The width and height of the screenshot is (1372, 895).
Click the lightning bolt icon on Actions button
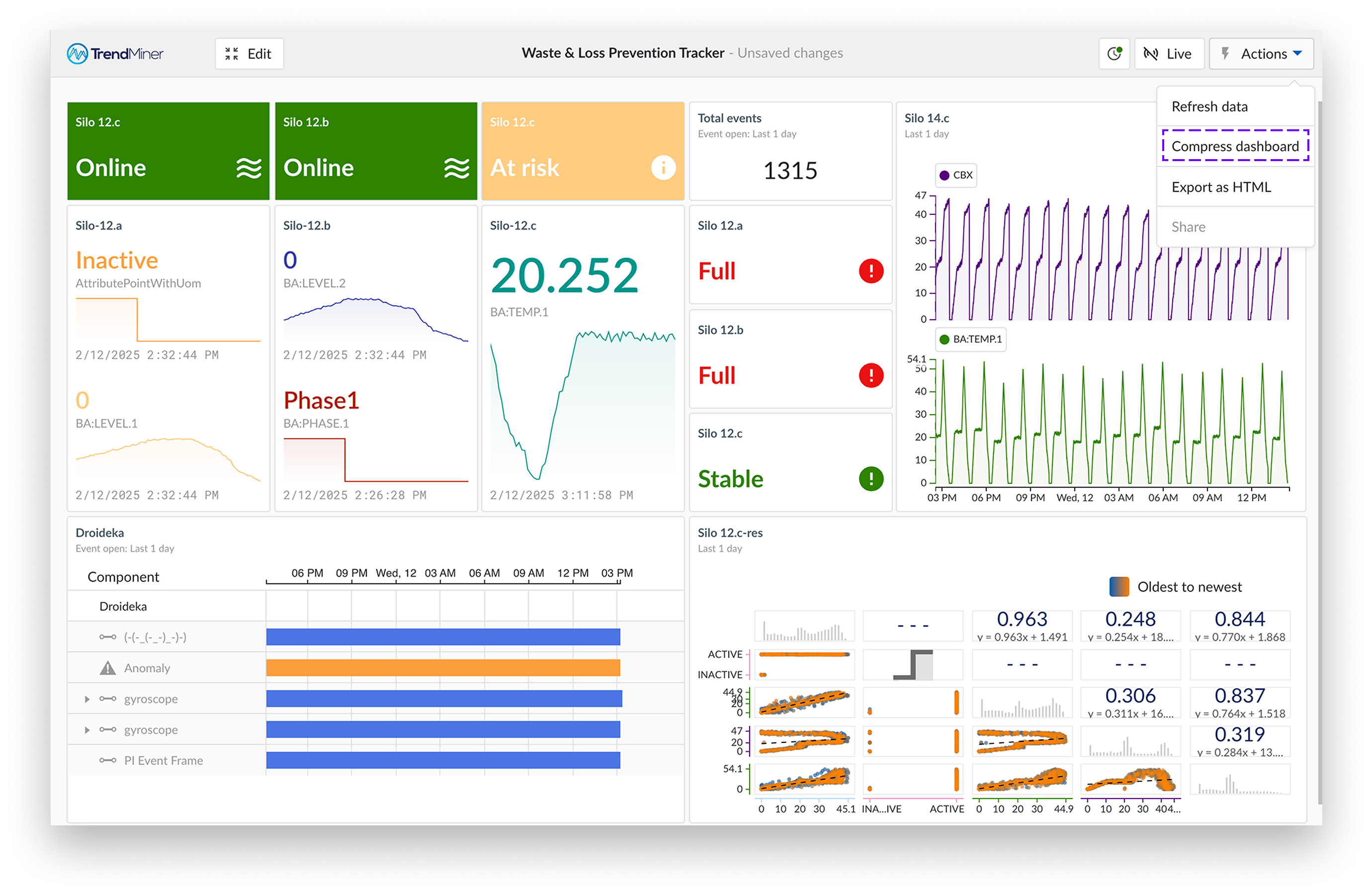point(1225,53)
